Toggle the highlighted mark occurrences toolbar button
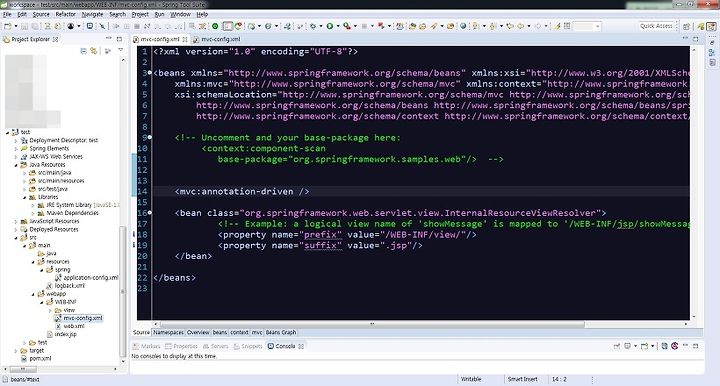The image size is (720, 386). (x=228, y=27)
